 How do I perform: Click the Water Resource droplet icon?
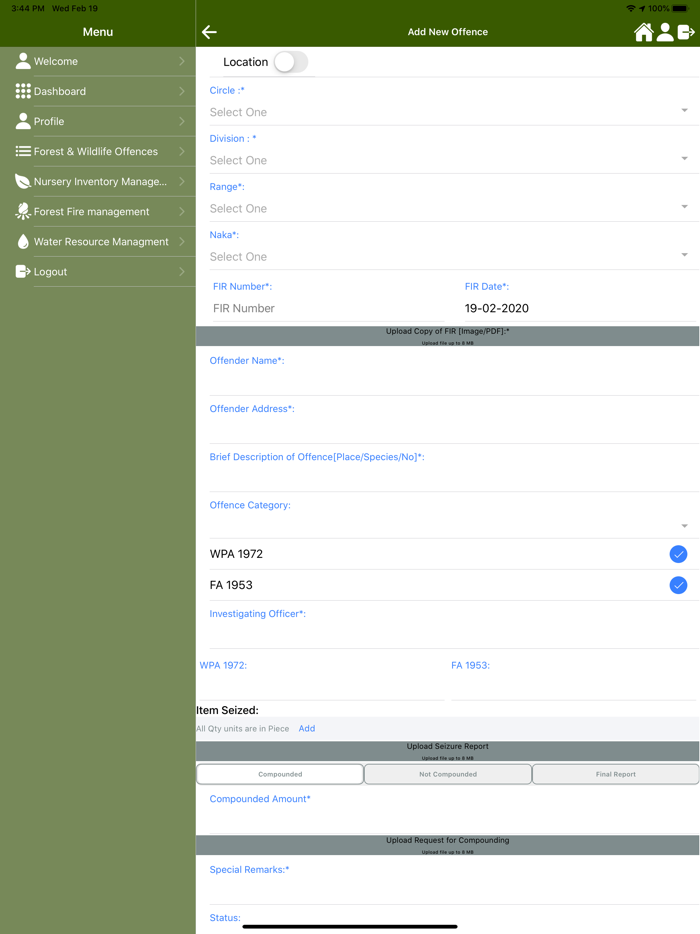23,241
